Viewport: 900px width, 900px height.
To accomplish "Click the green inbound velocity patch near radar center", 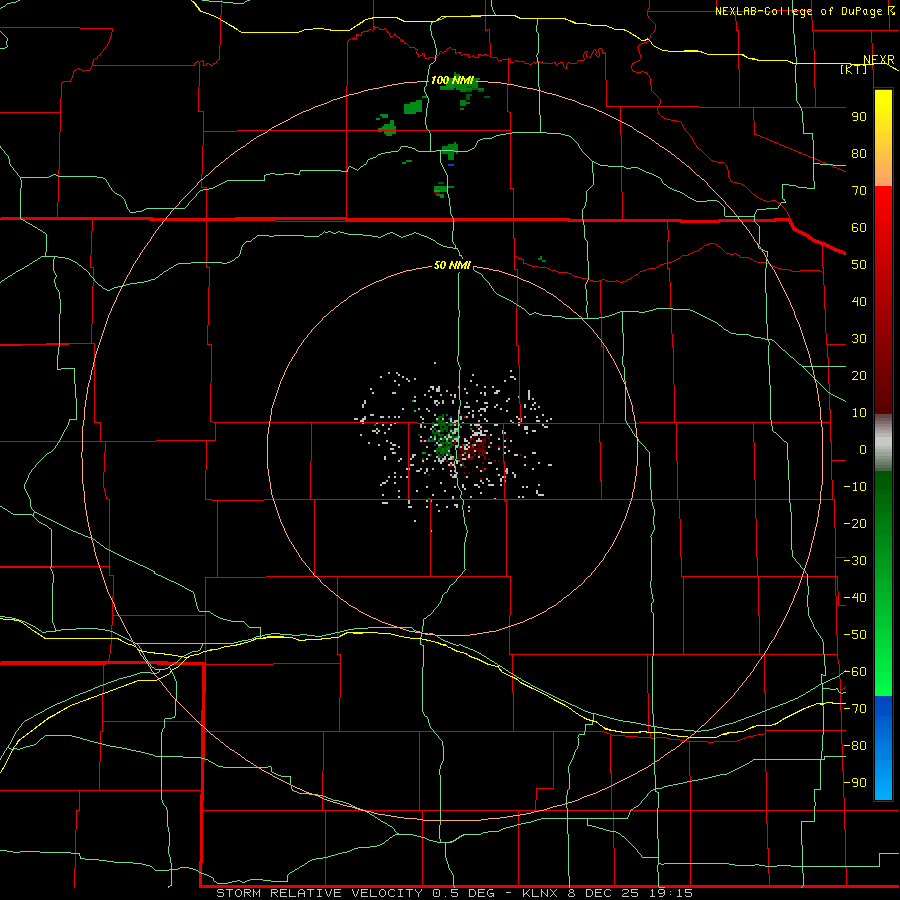I will [x=444, y=435].
